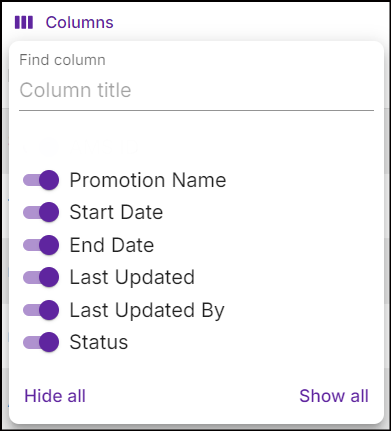Click the Find column field label
391x431 pixels.
coord(62,60)
